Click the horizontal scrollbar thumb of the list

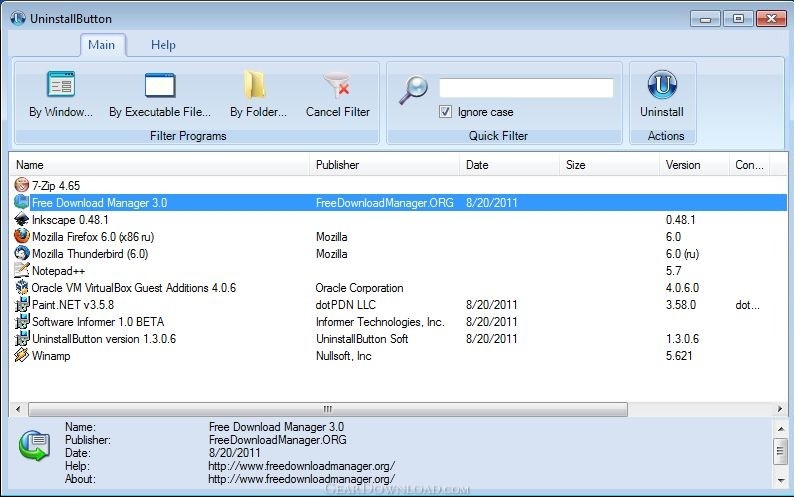(328, 409)
